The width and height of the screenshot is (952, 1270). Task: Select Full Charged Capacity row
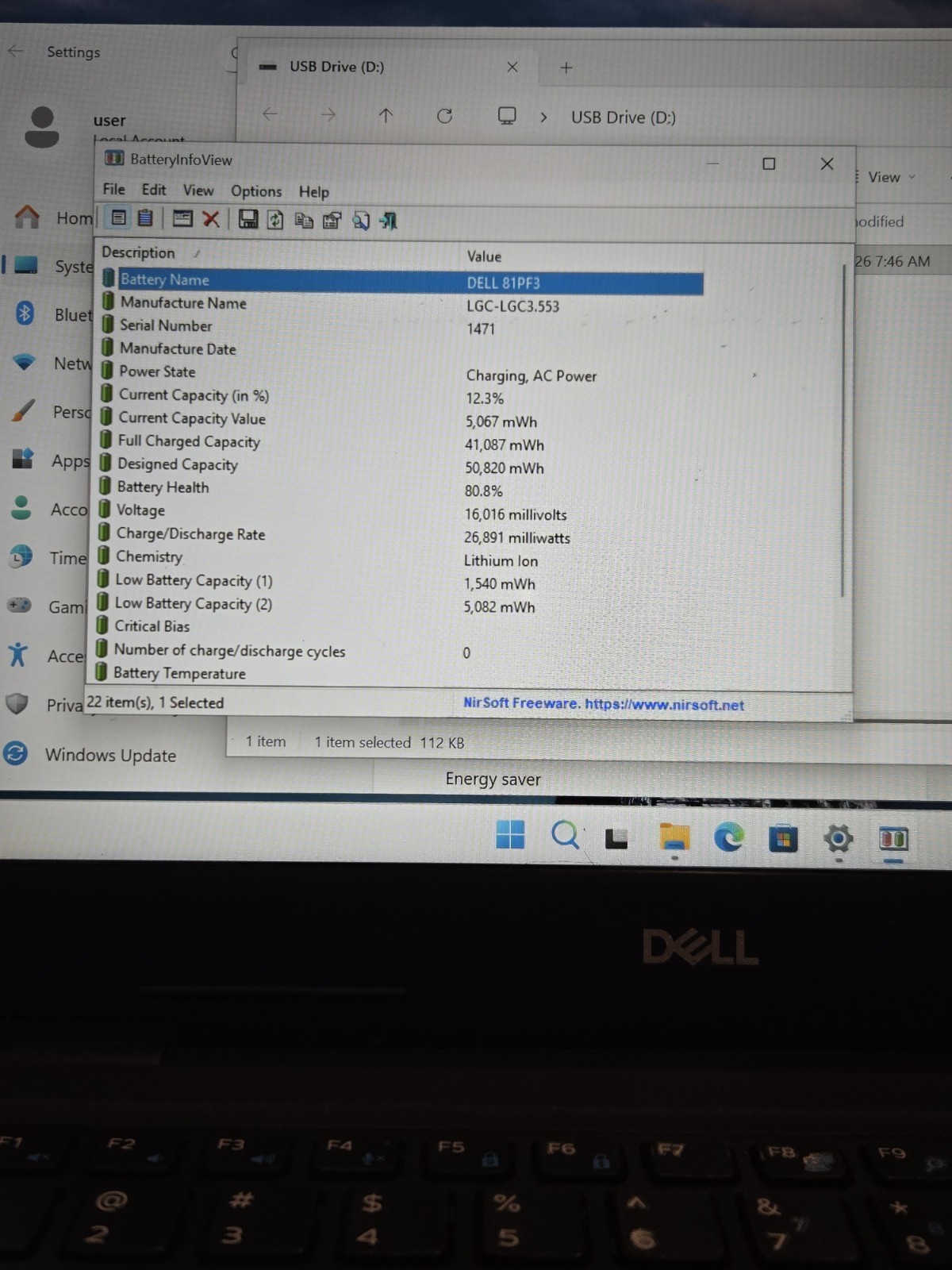click(x=401, y=442)
